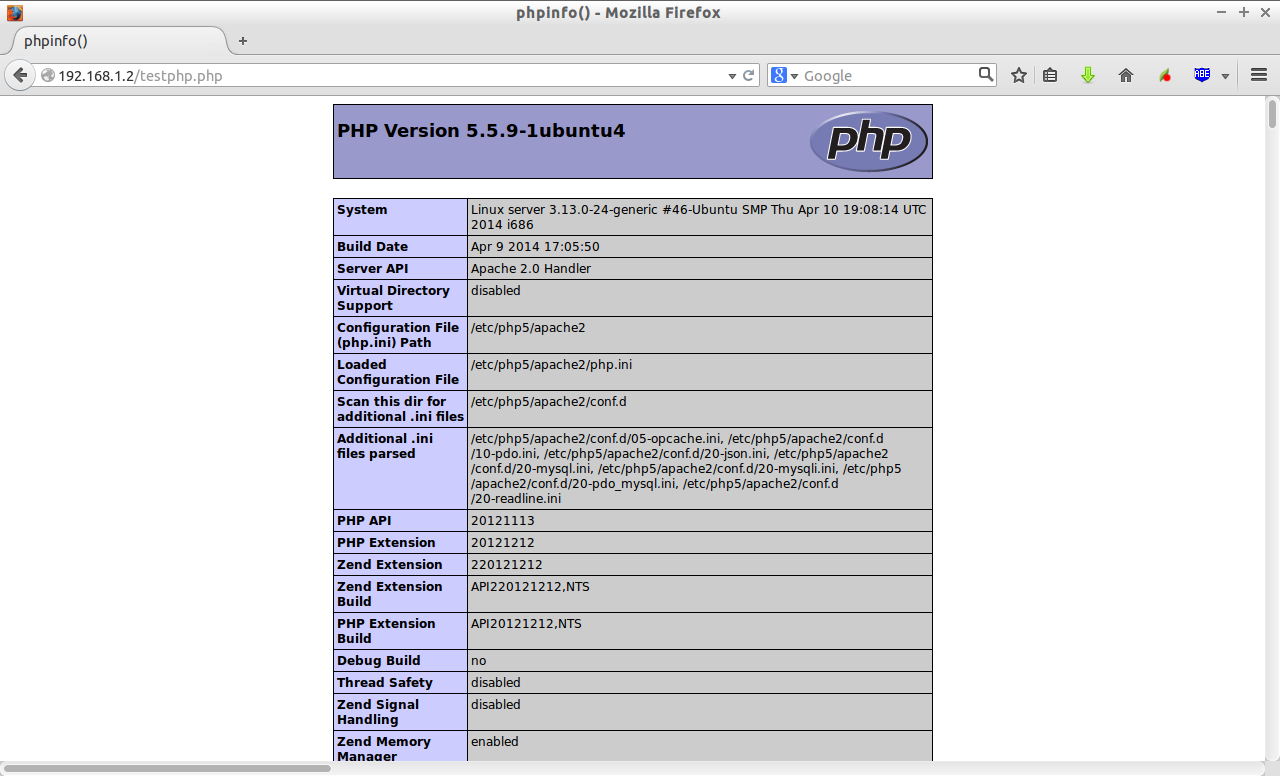1280x776 pixels.
Task: Click the API220121212,NTS value
Action: coord(530,587)
